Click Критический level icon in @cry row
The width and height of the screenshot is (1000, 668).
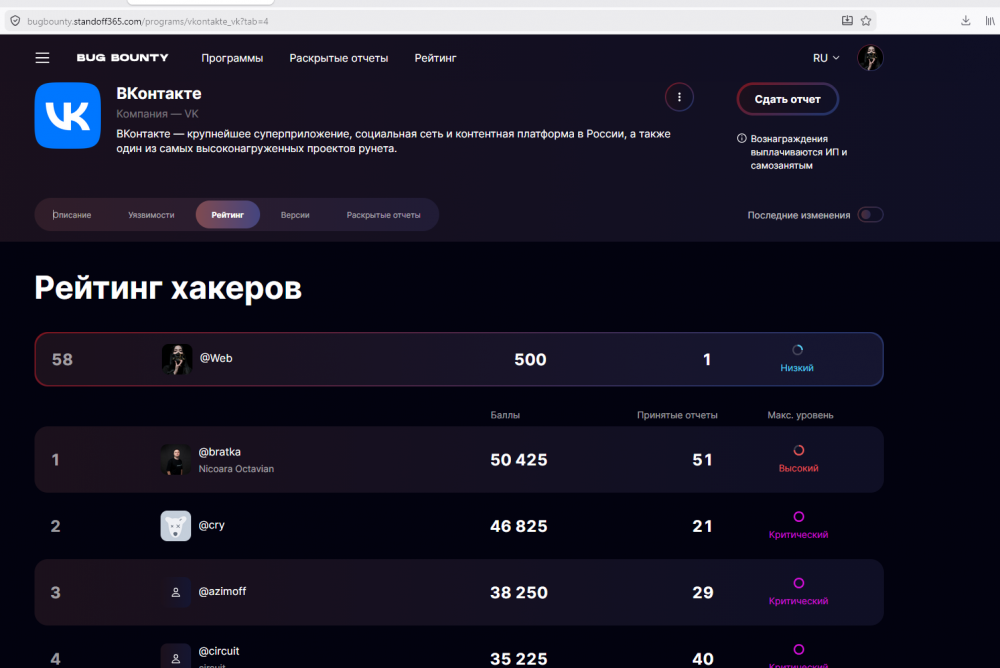[798, 517]
